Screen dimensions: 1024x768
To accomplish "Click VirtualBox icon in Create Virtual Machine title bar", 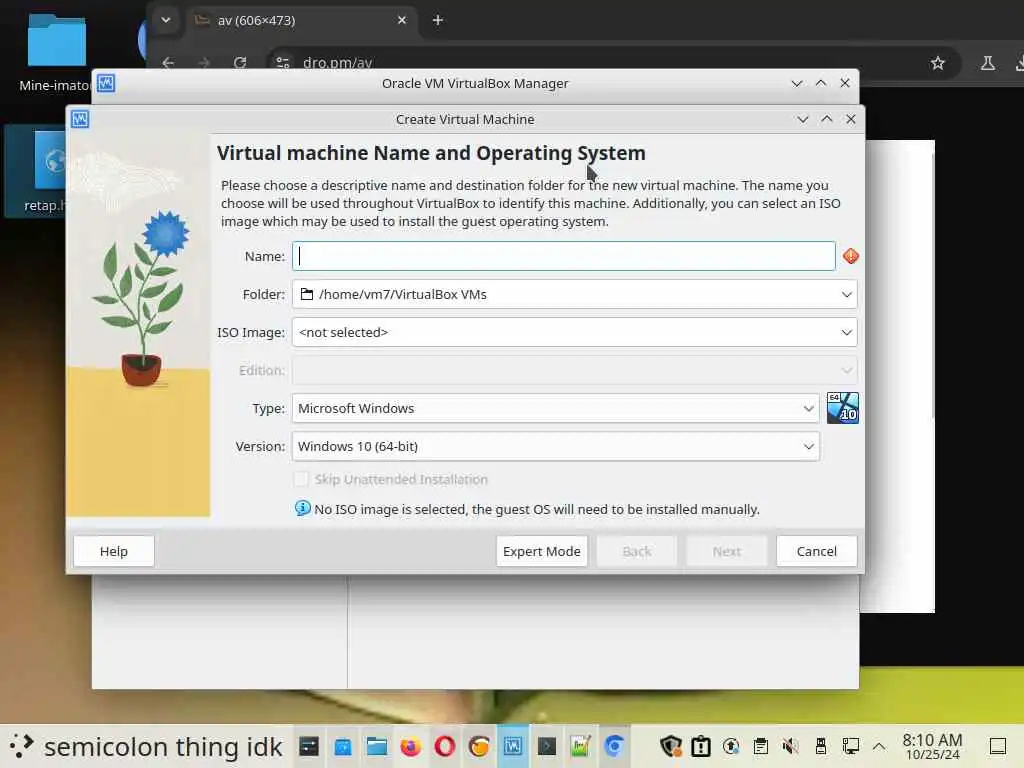I will 80,120.
